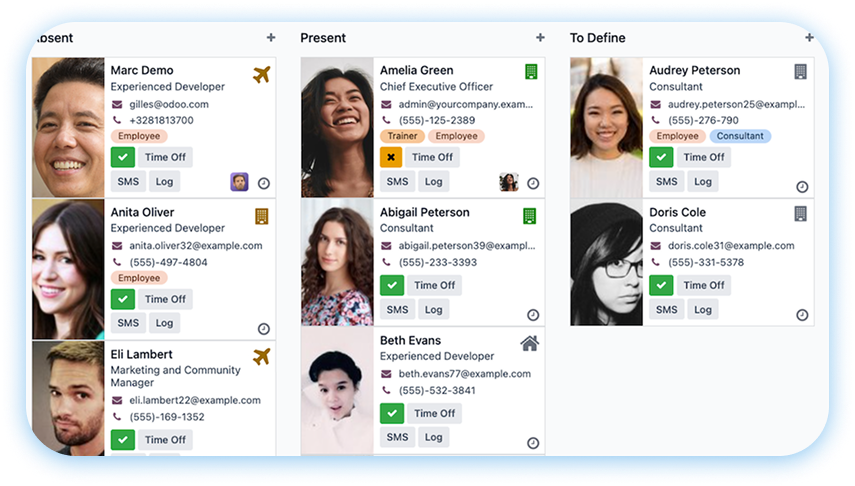Toggle the orange X button on Amelia Green's card

(x=391, y=157)
